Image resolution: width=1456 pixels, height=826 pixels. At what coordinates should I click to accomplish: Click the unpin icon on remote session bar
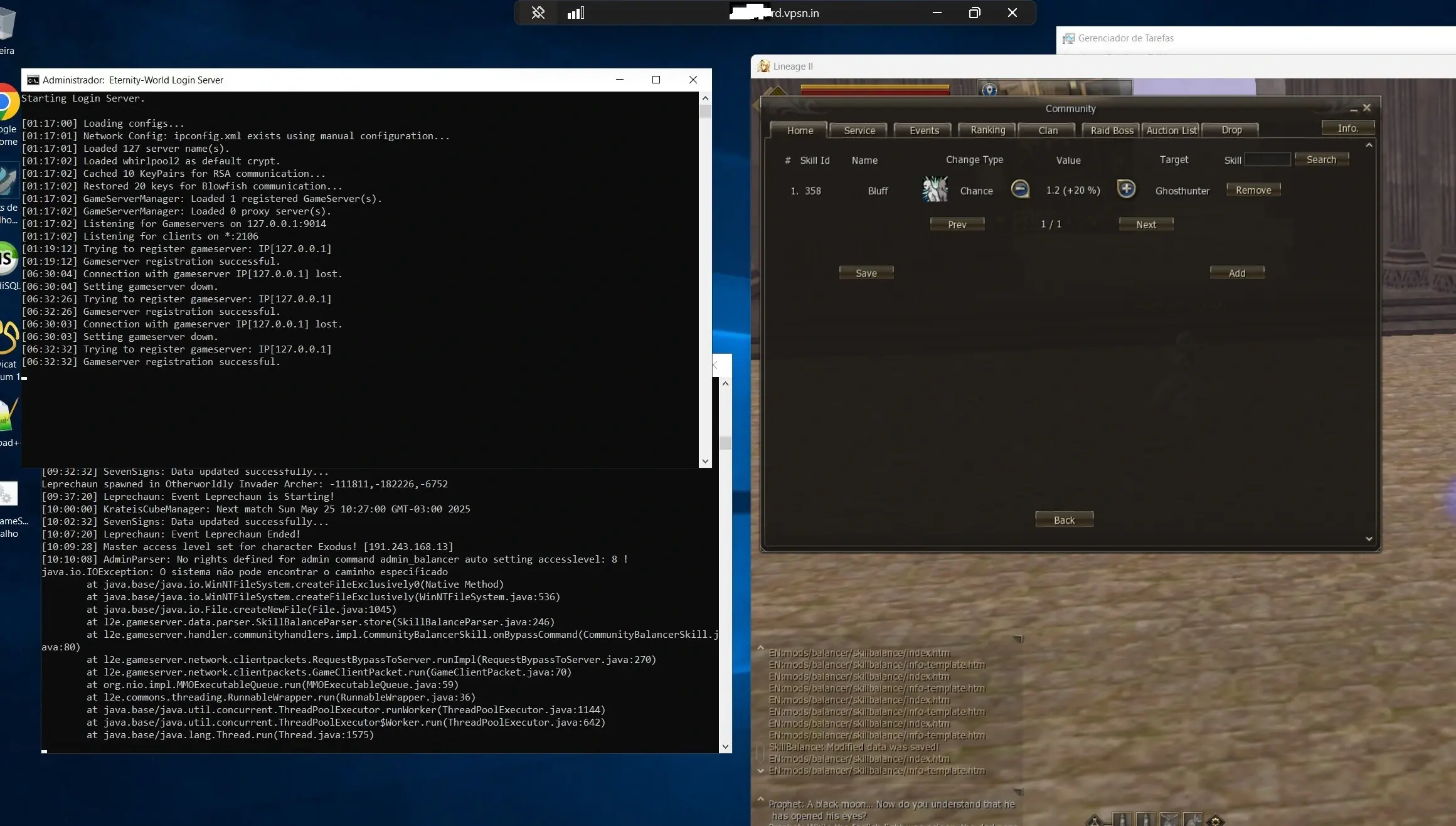pos(538,13)
